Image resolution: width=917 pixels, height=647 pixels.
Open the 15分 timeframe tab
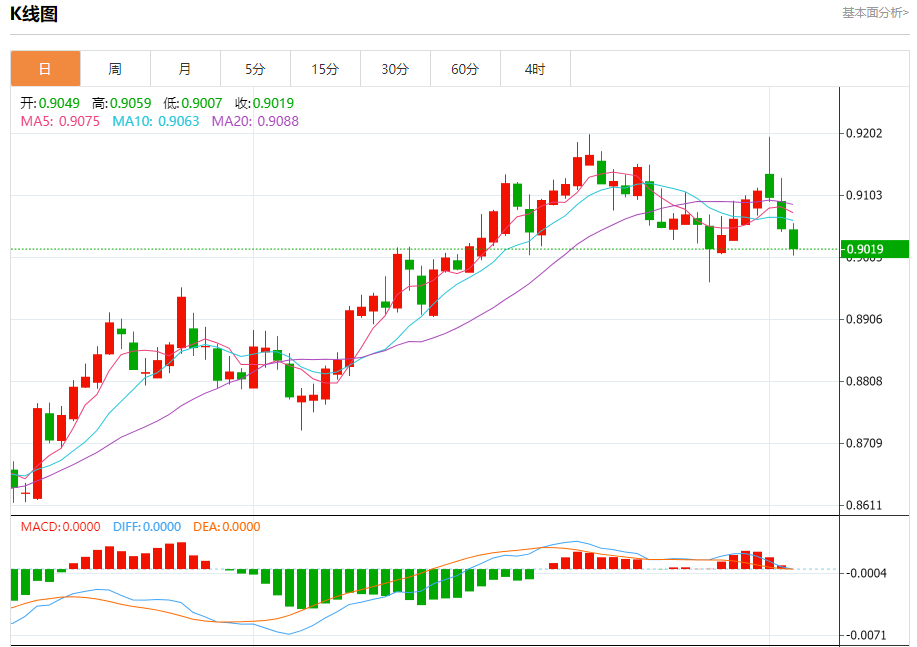tap(325, 69)
